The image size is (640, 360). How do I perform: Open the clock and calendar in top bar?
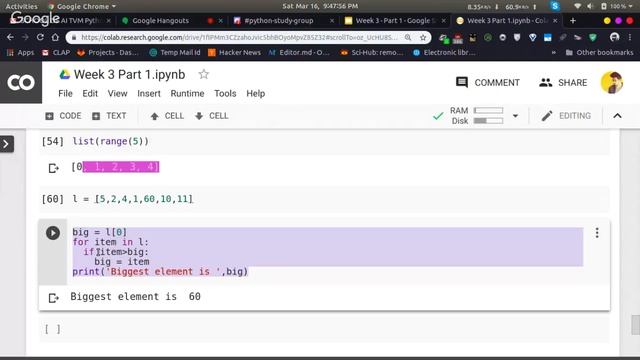point(320,6)
